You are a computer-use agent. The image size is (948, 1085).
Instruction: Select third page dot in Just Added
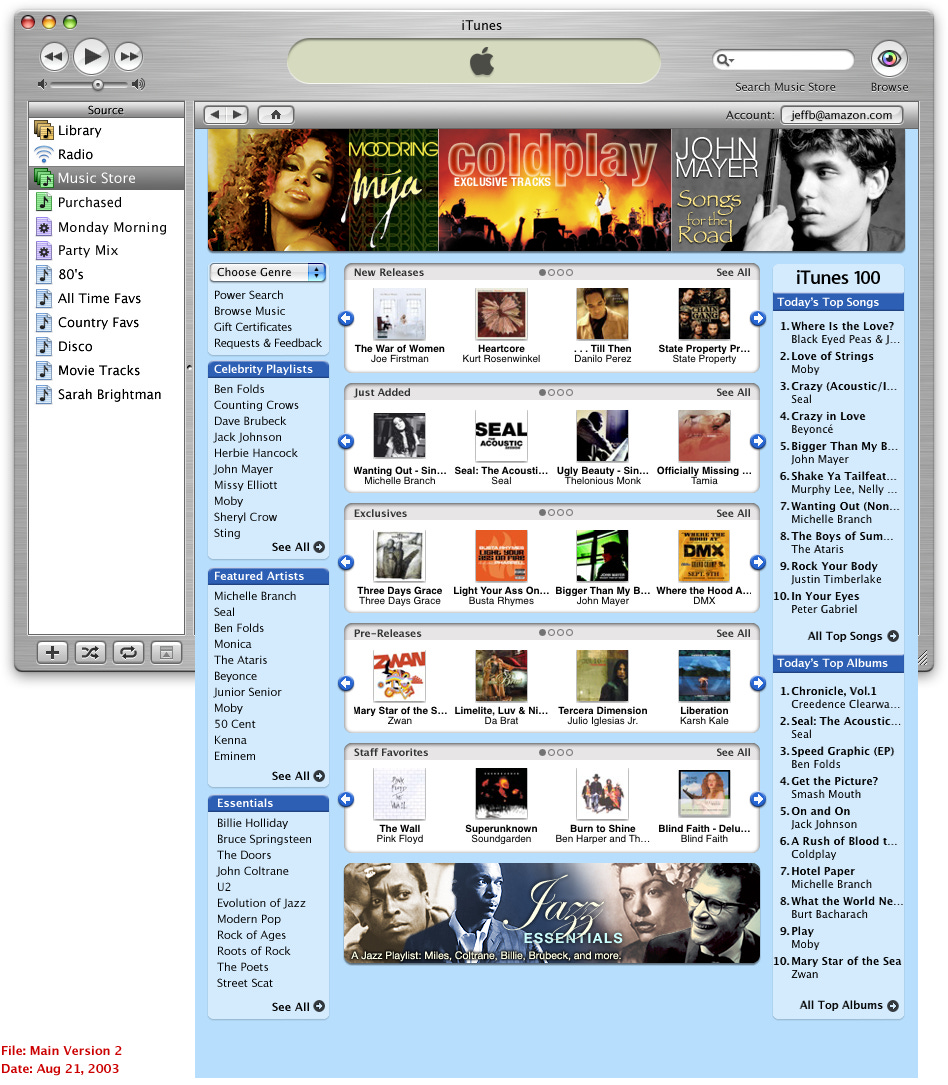coord(560,392)
